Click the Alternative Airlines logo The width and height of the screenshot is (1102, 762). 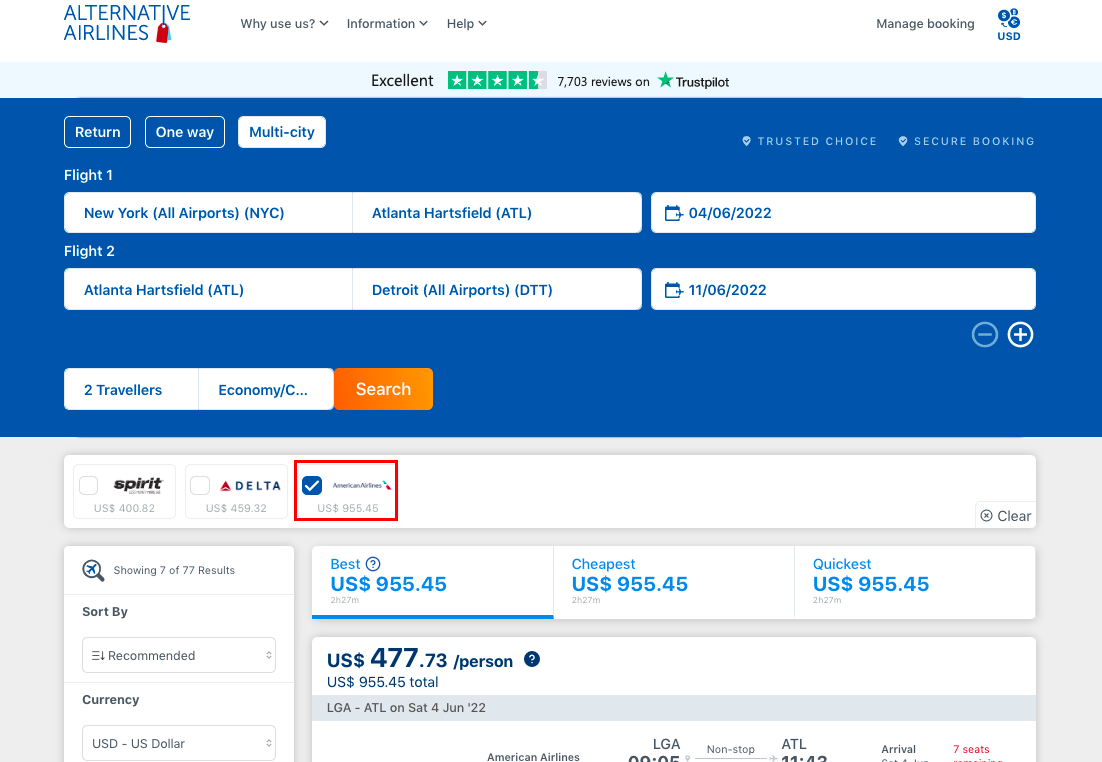(x=127, y=23)
